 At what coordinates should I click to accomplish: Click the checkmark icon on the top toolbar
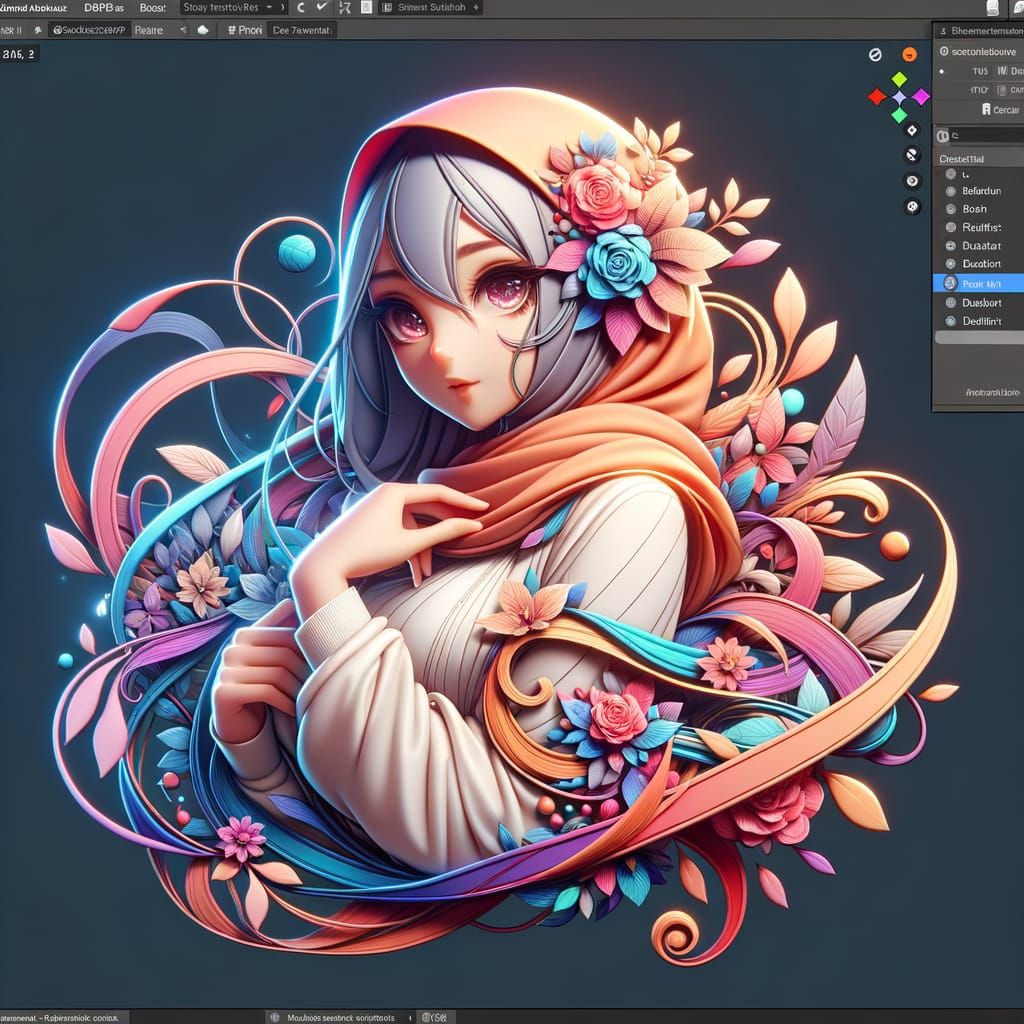pyautogui.click(x=321, y=8)
